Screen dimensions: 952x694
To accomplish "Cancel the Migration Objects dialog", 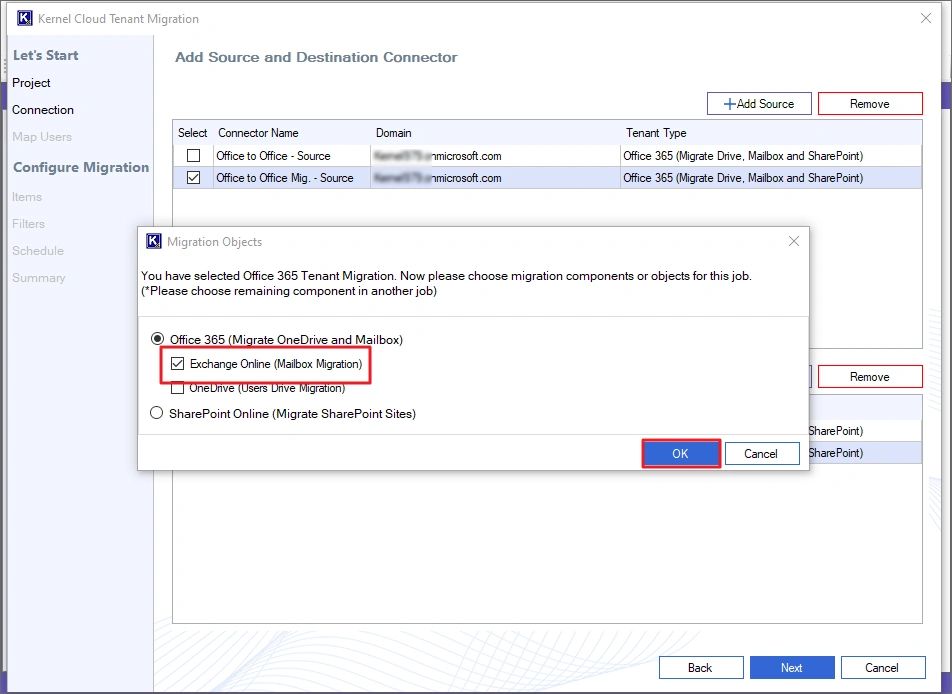I will [x=762, y=453].
